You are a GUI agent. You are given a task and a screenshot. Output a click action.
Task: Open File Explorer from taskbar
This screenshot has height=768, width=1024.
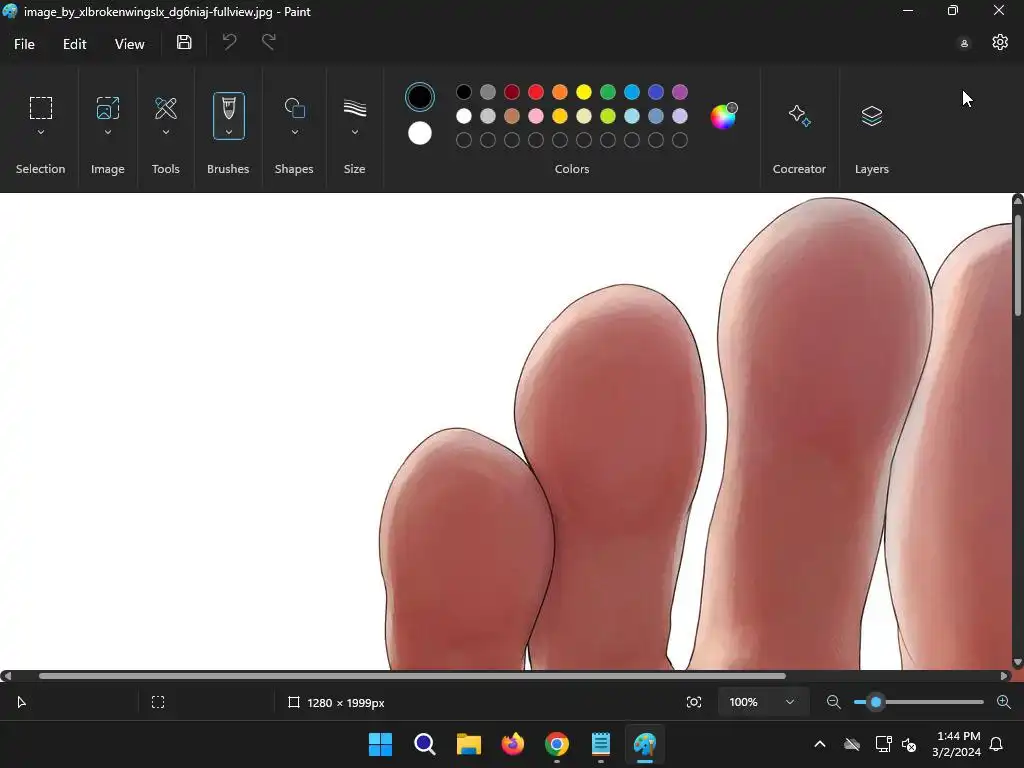coord(468,744)
